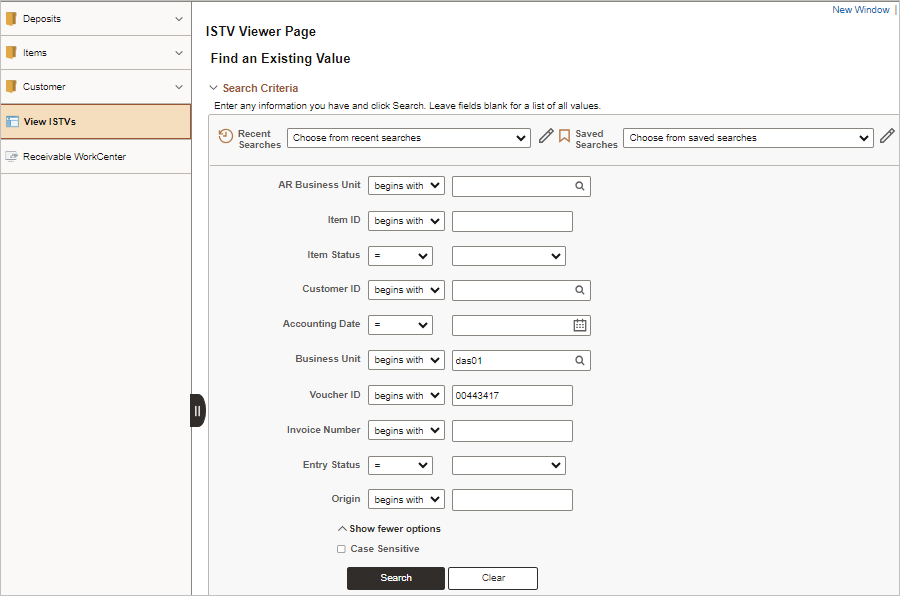Open Accounting Date operator dropdown

click(400, 324)
